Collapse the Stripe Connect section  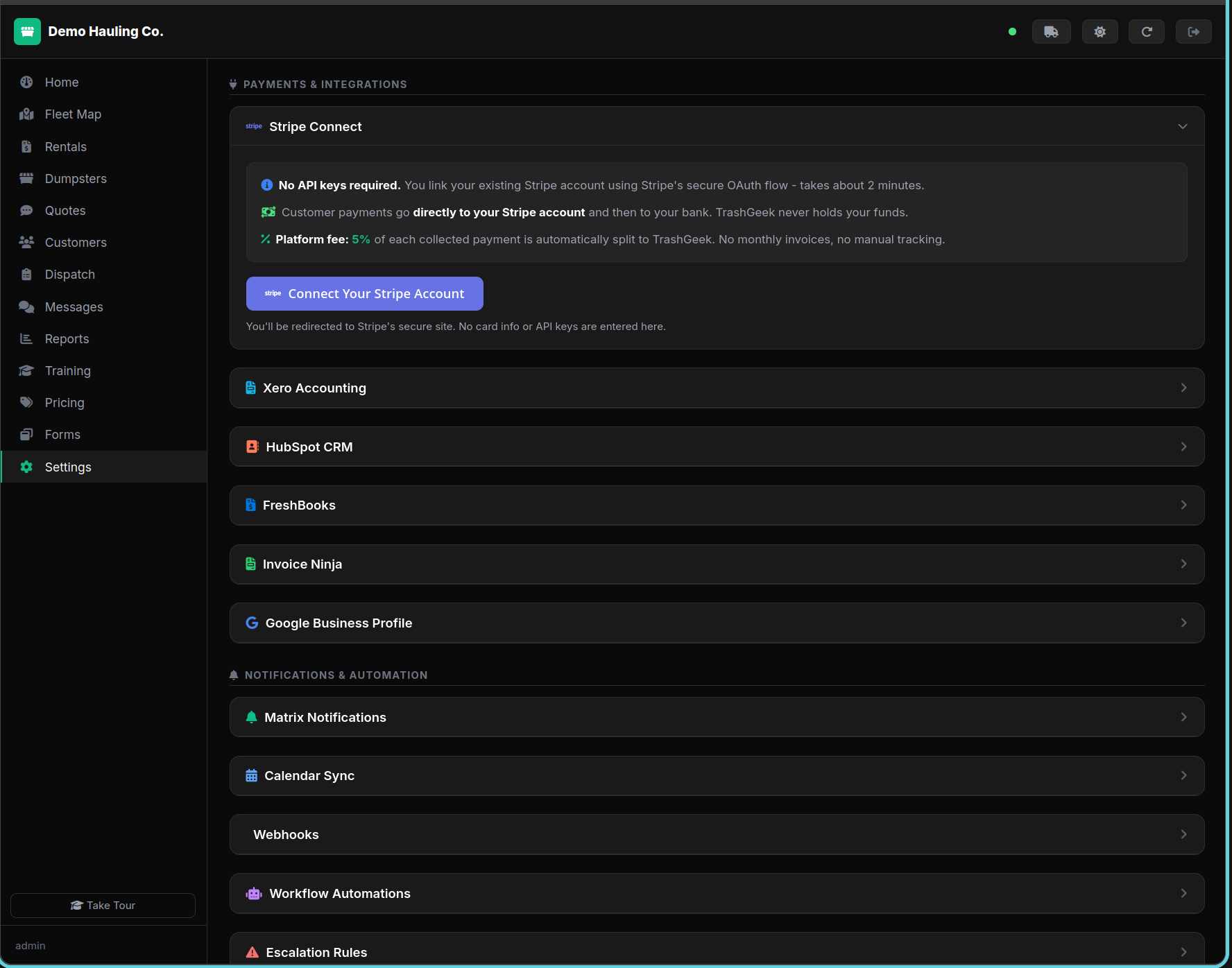click(x=1183, y=126)
